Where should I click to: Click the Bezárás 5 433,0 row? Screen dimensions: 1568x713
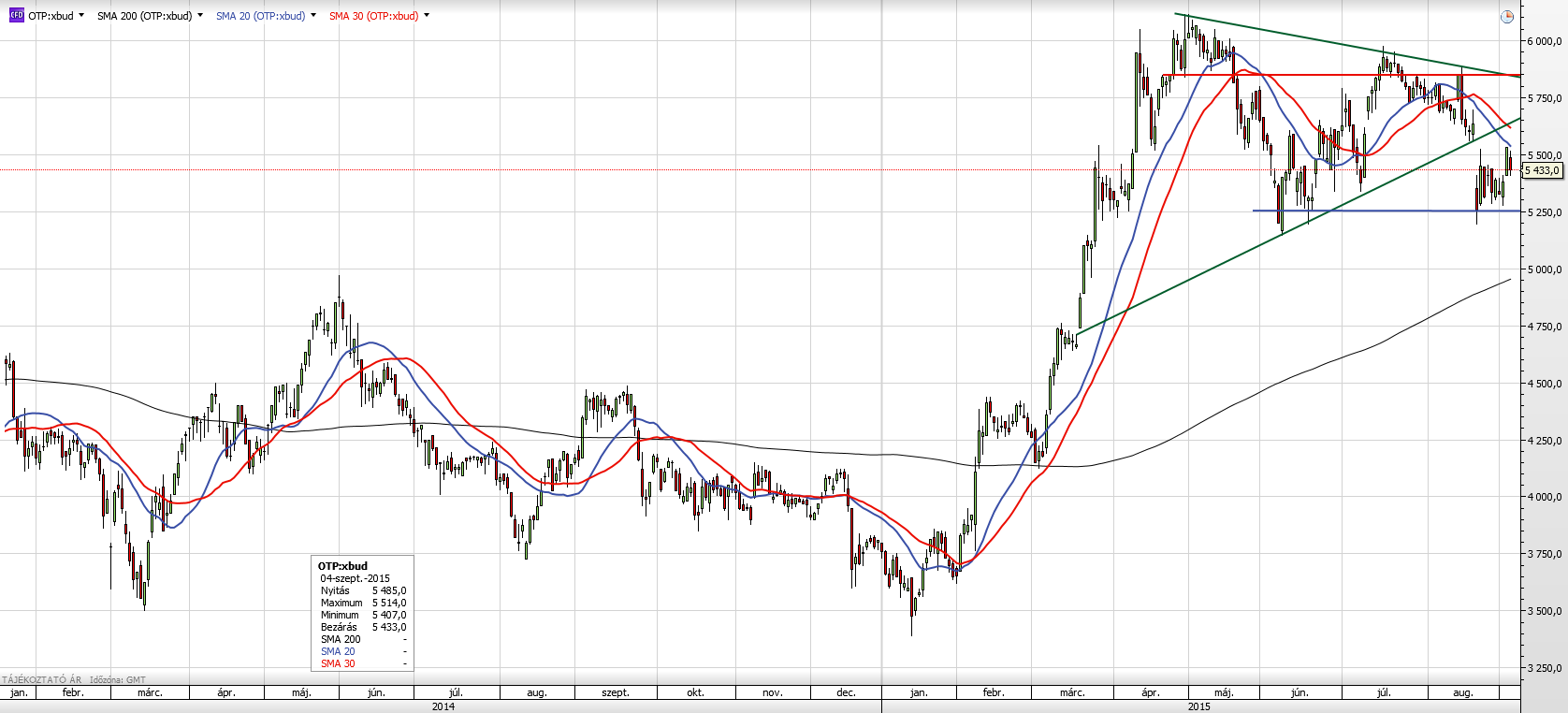(x=363, y=627)
